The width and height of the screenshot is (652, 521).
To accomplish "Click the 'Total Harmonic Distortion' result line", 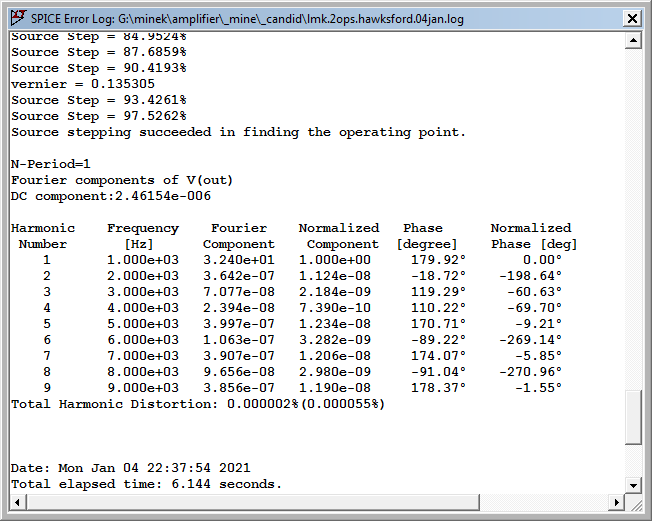I will click(198, 404).
